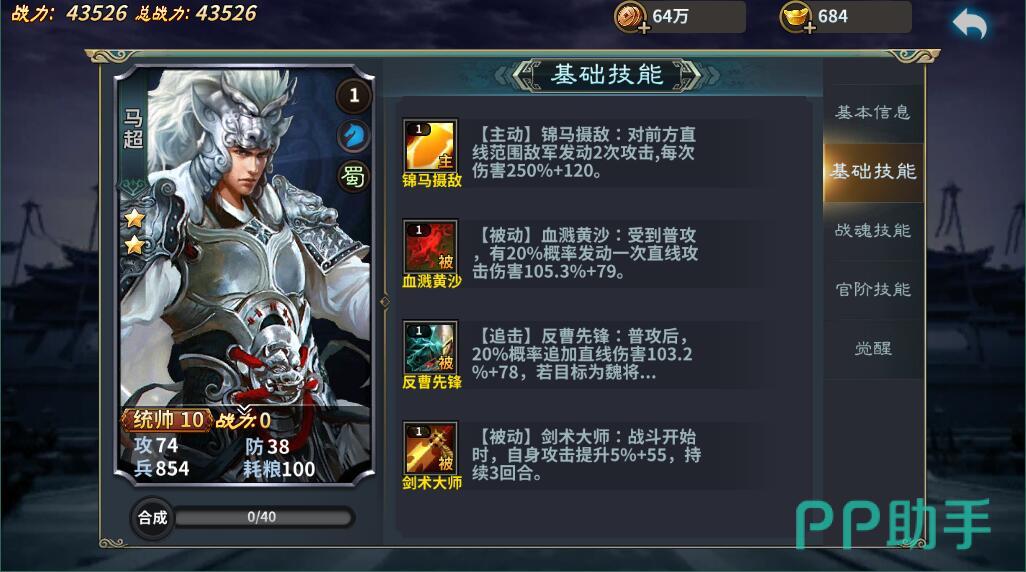Select the highlighted 基础技能 tab

pyautogui.click(x=873, y=171)
